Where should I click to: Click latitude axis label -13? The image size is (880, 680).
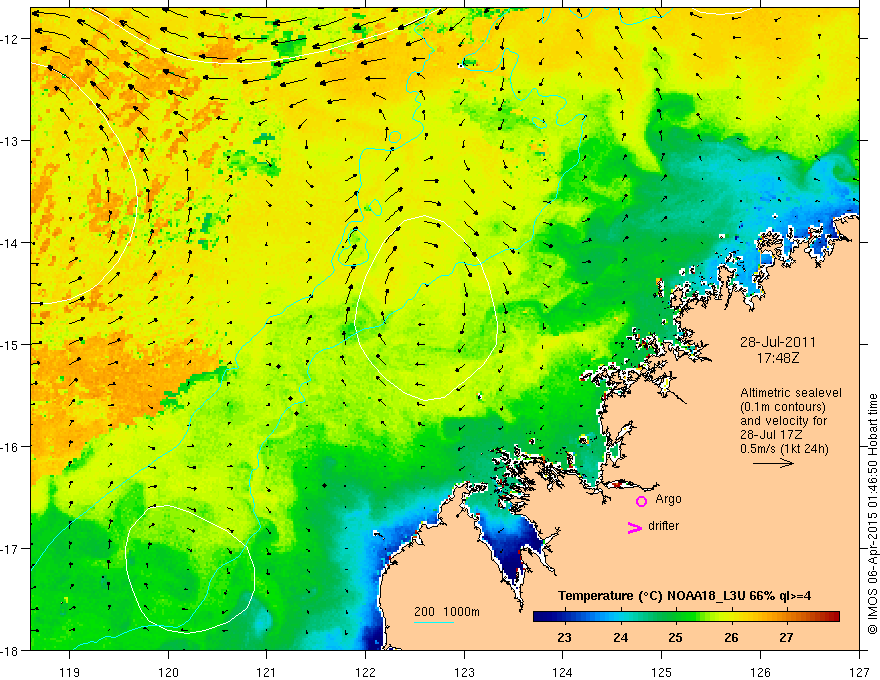point(11,141)
